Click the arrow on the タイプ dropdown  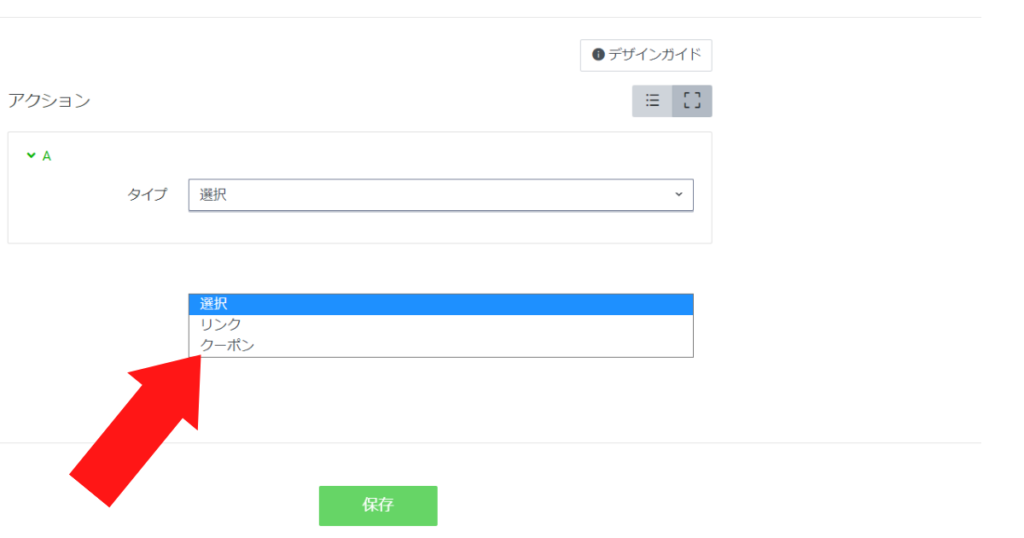tap(679, 195)
